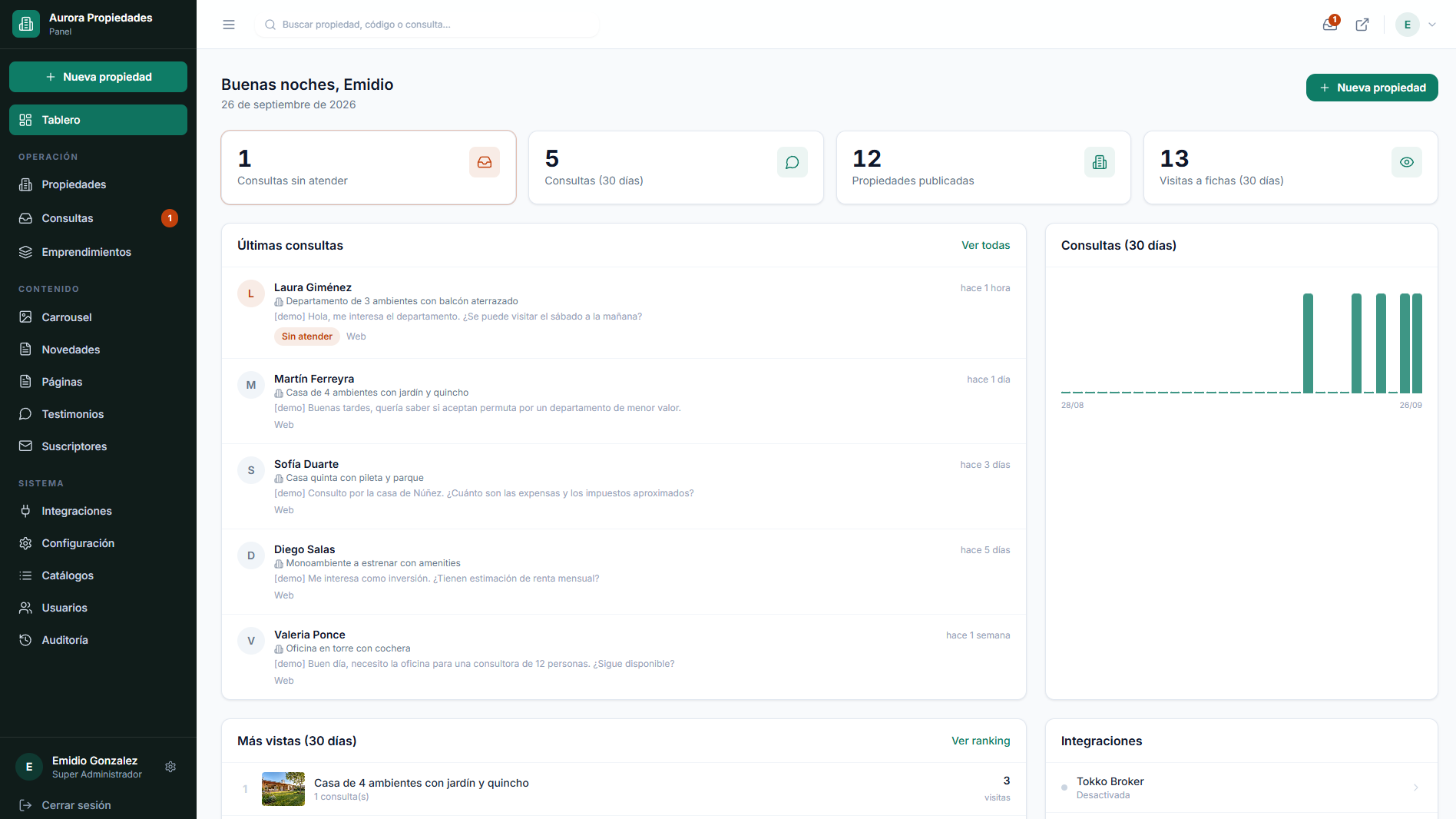The image size is (1456, 819).
Task: Open Configuración settings
Action: pyautogui.click(x=98, y=543)
